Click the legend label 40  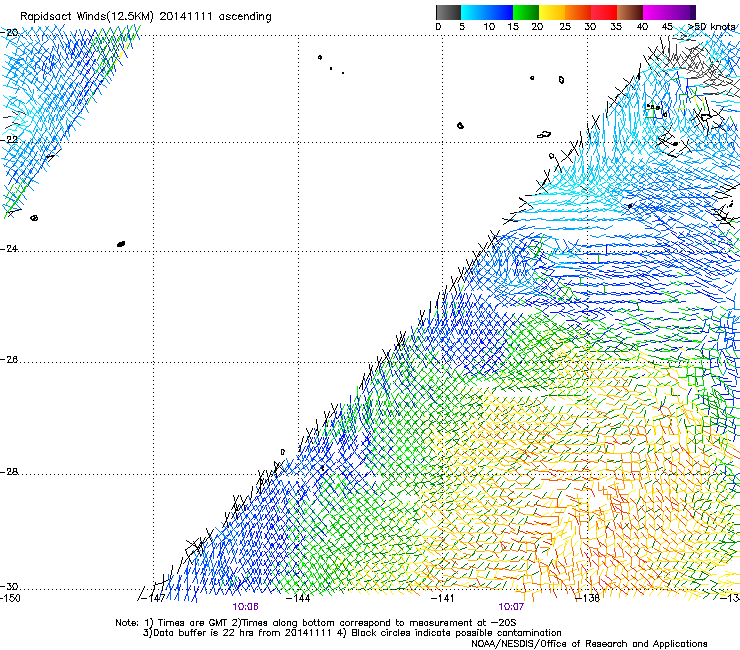(x=642, y=27)
